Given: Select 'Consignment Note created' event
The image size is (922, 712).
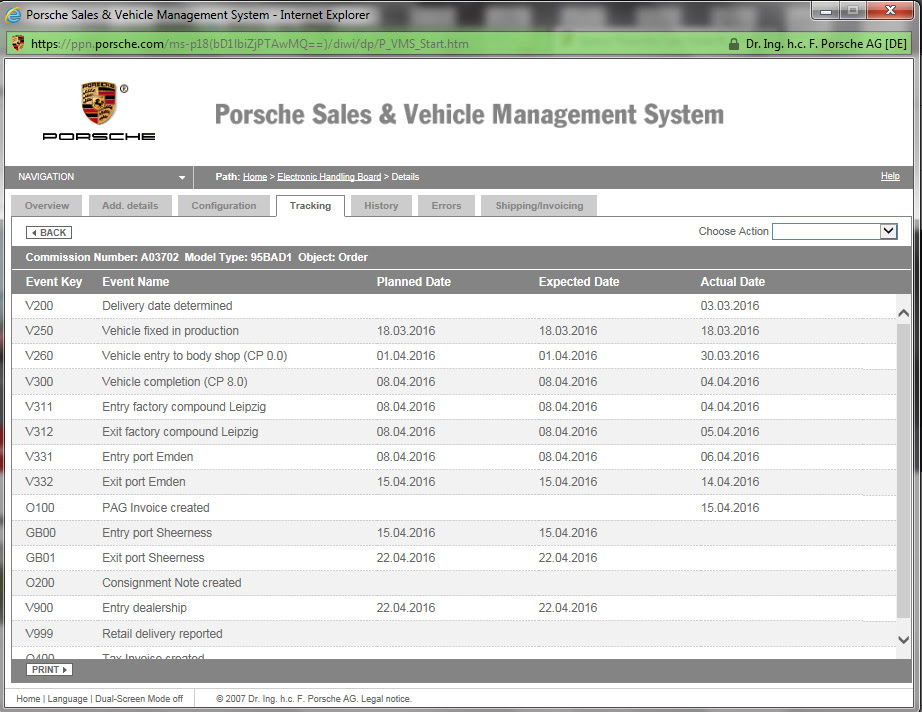Looking at the screenshot, I should [x=172, y=583].
